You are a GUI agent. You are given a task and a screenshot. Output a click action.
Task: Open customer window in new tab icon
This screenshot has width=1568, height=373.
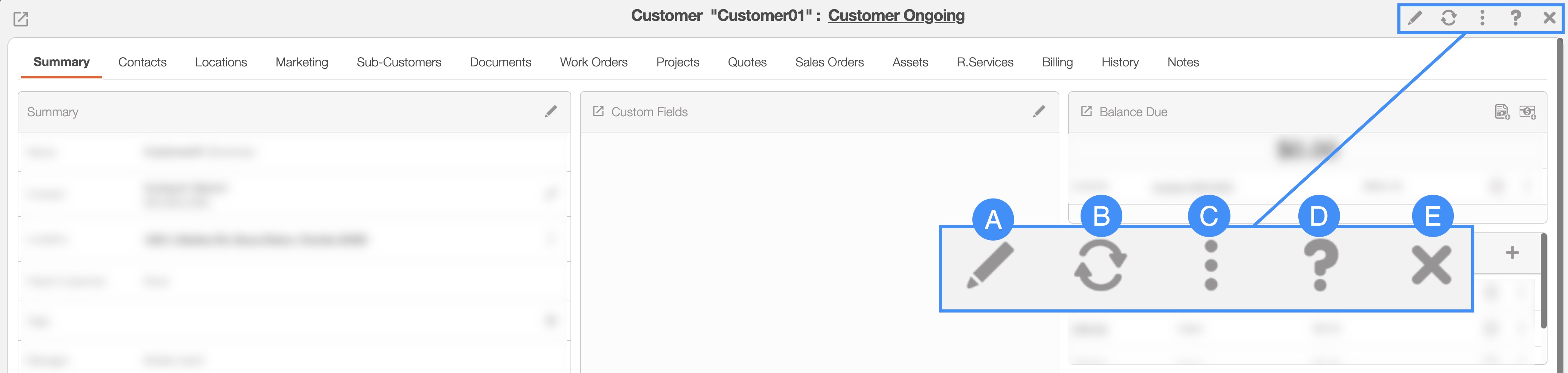pyautogui.click(x=21, y=19)
